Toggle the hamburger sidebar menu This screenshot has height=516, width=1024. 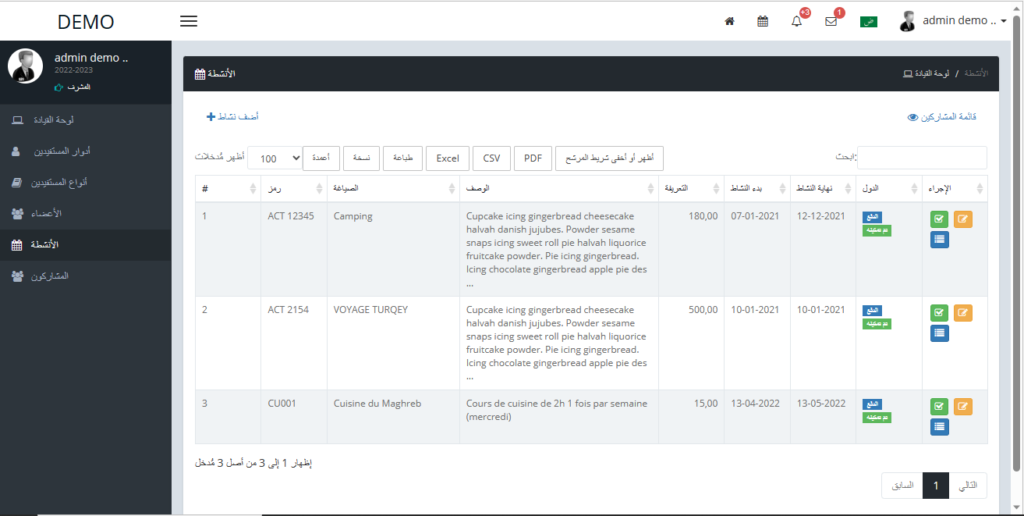tap(189, 21)
